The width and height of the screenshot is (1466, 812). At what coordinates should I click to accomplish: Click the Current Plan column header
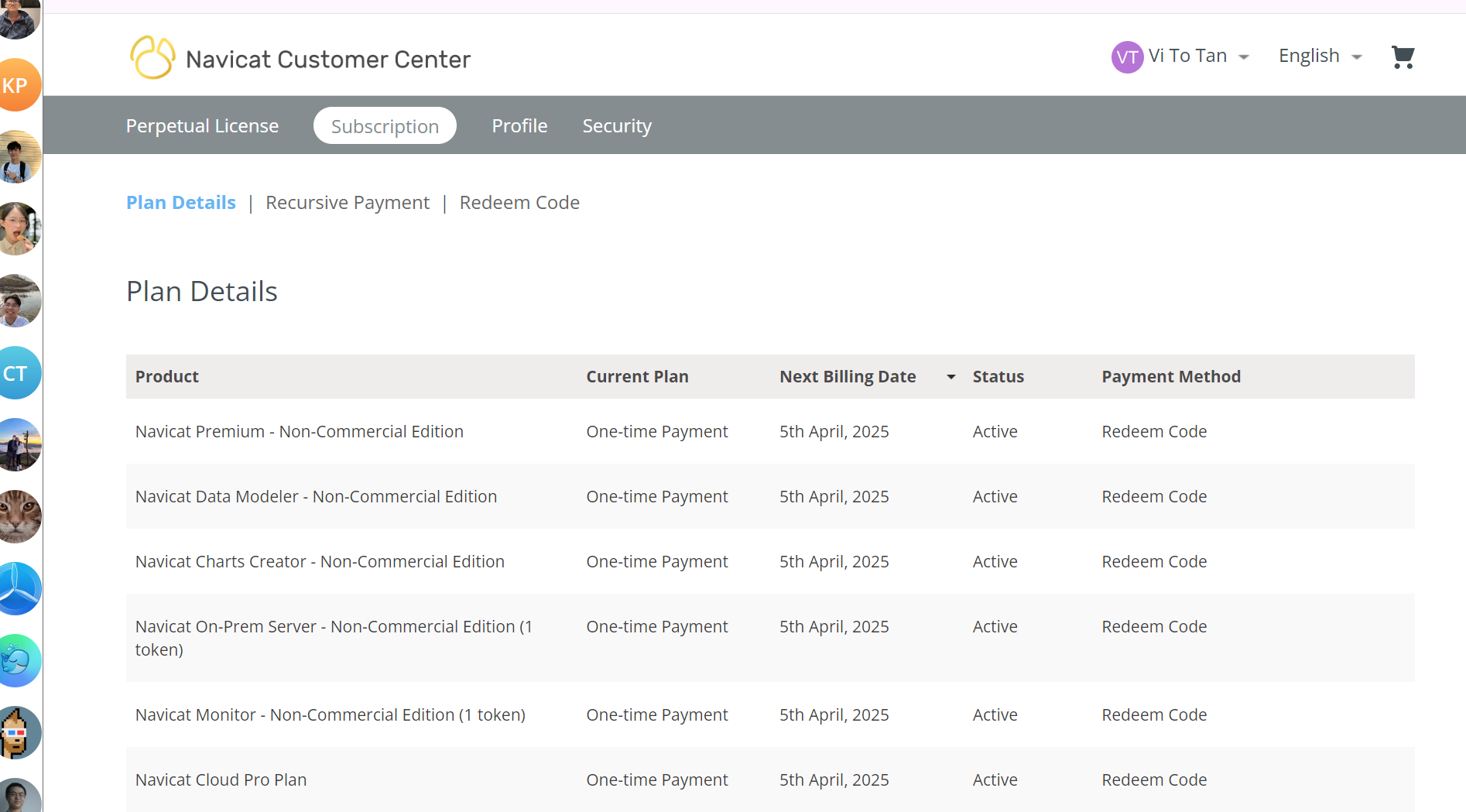[x=637, y=377]
